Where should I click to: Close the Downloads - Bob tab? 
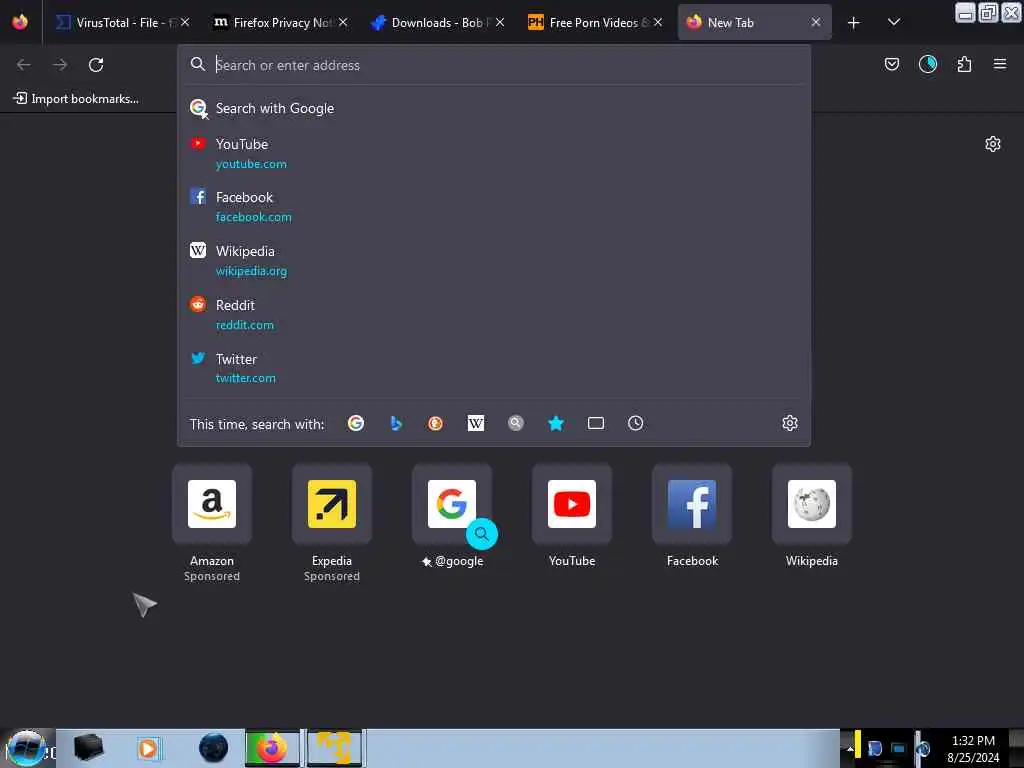coord(500,22)
